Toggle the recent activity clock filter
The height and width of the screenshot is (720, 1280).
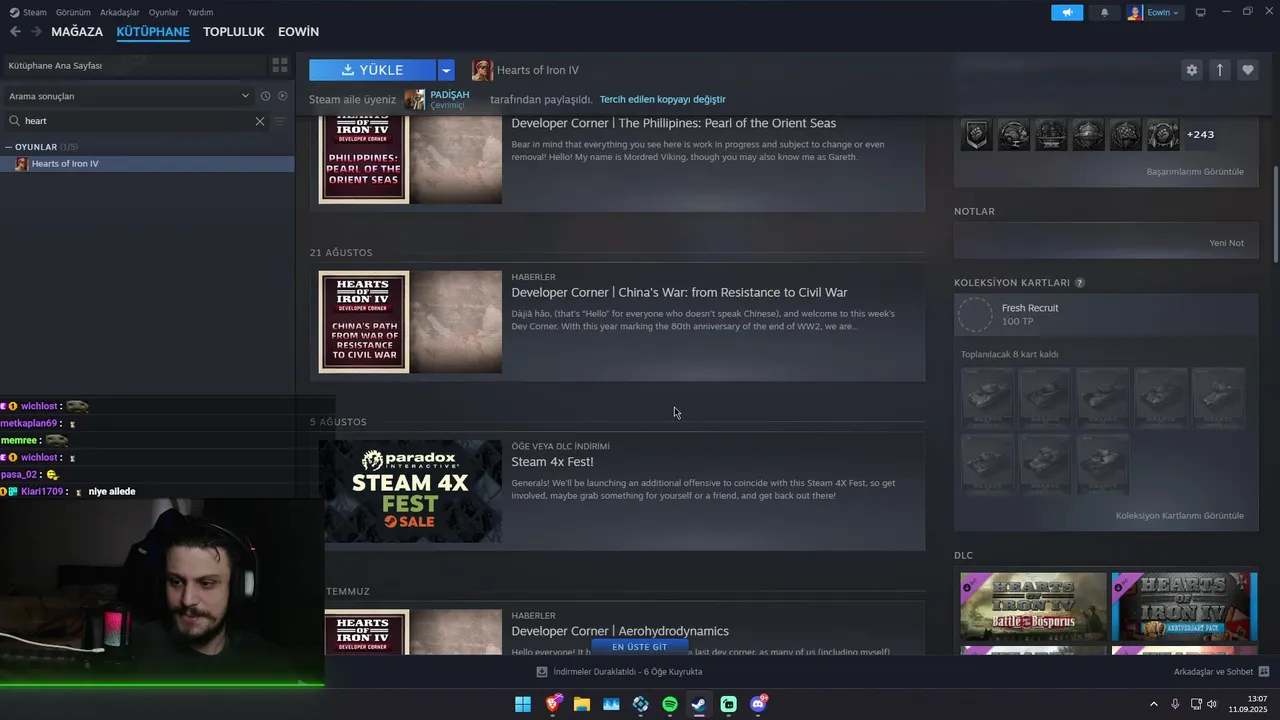(265, 96)
